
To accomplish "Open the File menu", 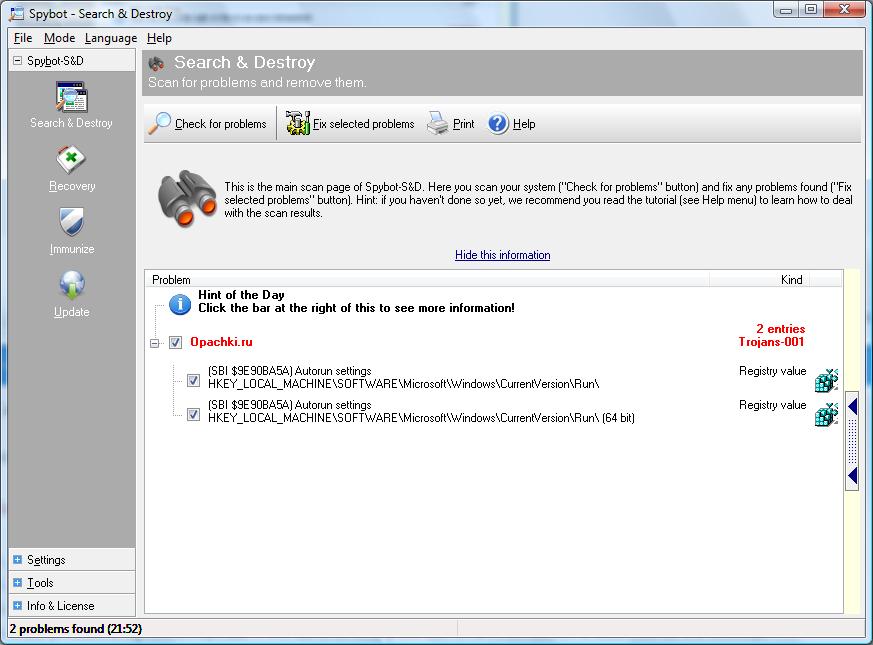I will coord(23,38).
